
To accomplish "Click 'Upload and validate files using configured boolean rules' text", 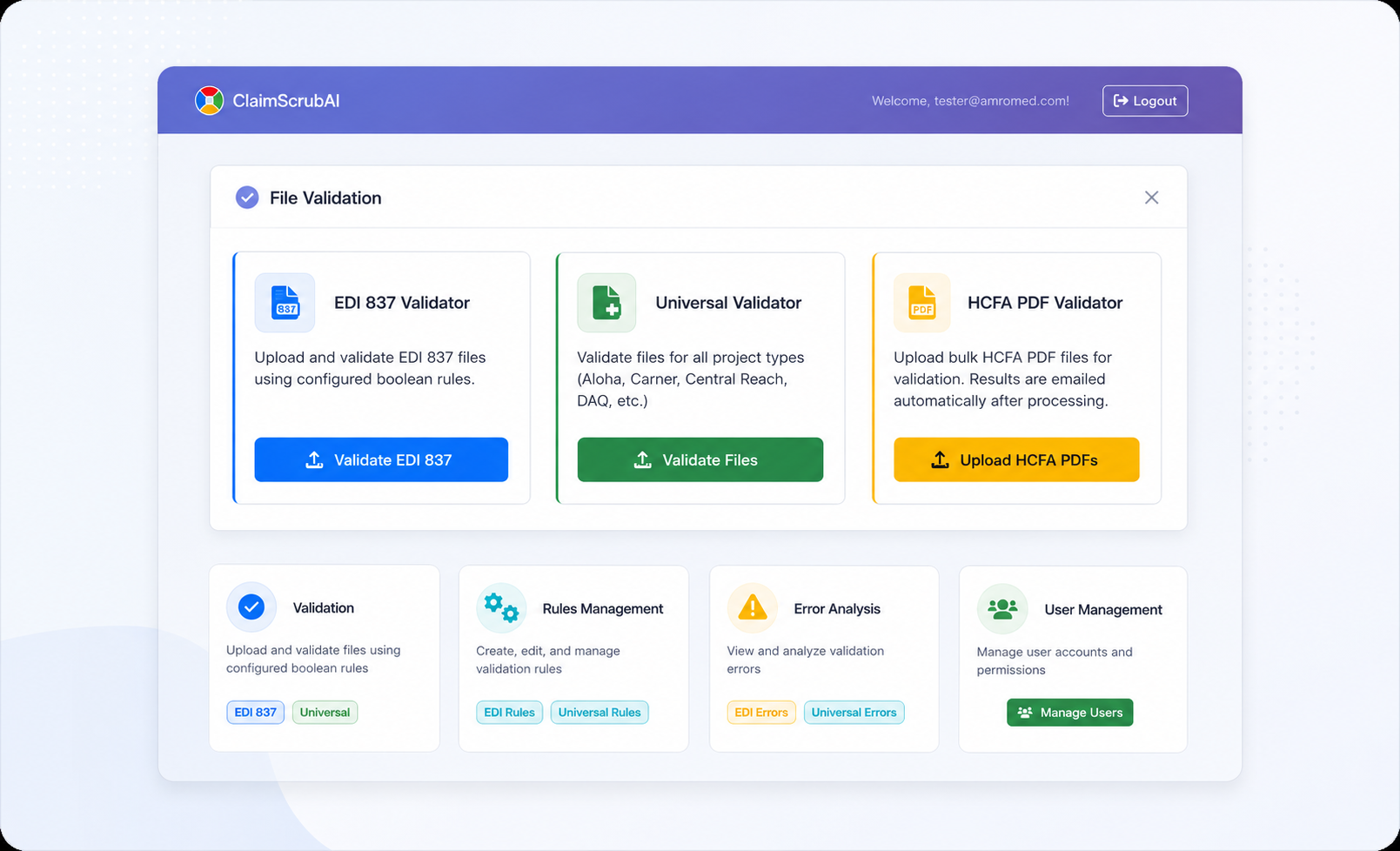I will pos(313,659).
